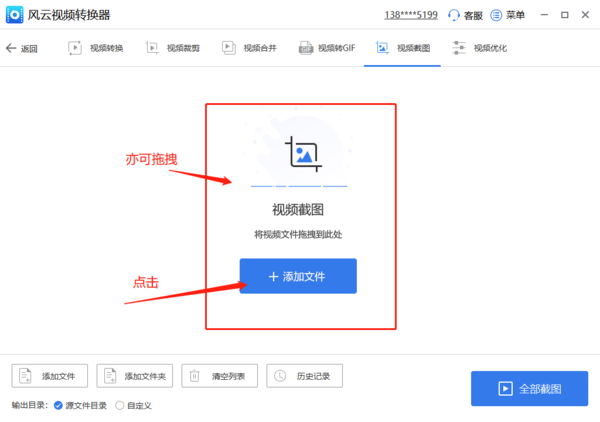This screenshot has width=600, height=422.
Task: Minimize the window
Action: click(x=544, y=15)
